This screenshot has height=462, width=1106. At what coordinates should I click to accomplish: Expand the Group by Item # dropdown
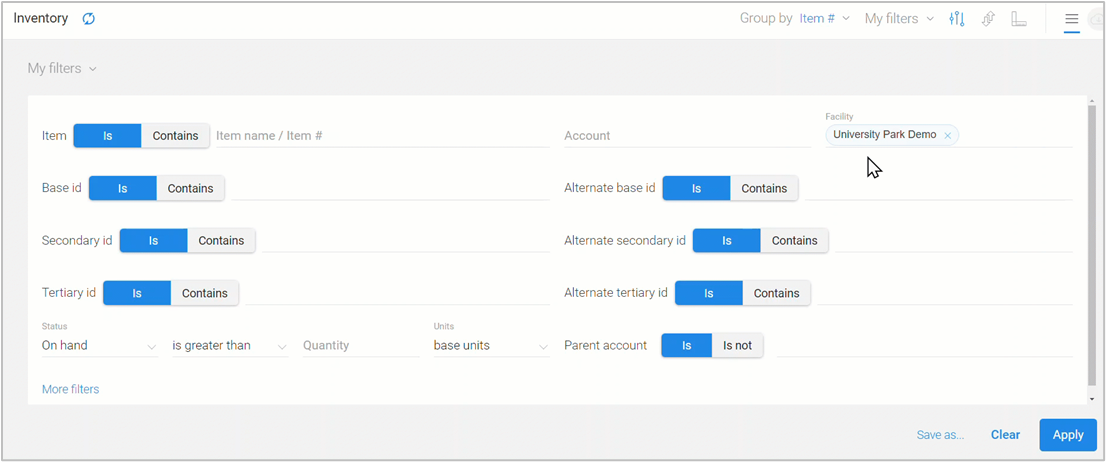(x=825, y=19)
